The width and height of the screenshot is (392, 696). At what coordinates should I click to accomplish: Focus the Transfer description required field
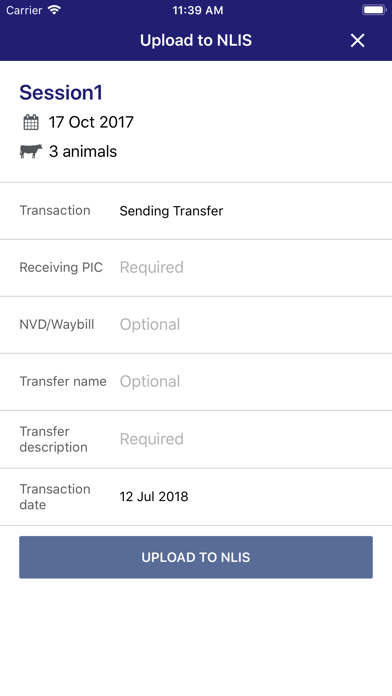196,439
